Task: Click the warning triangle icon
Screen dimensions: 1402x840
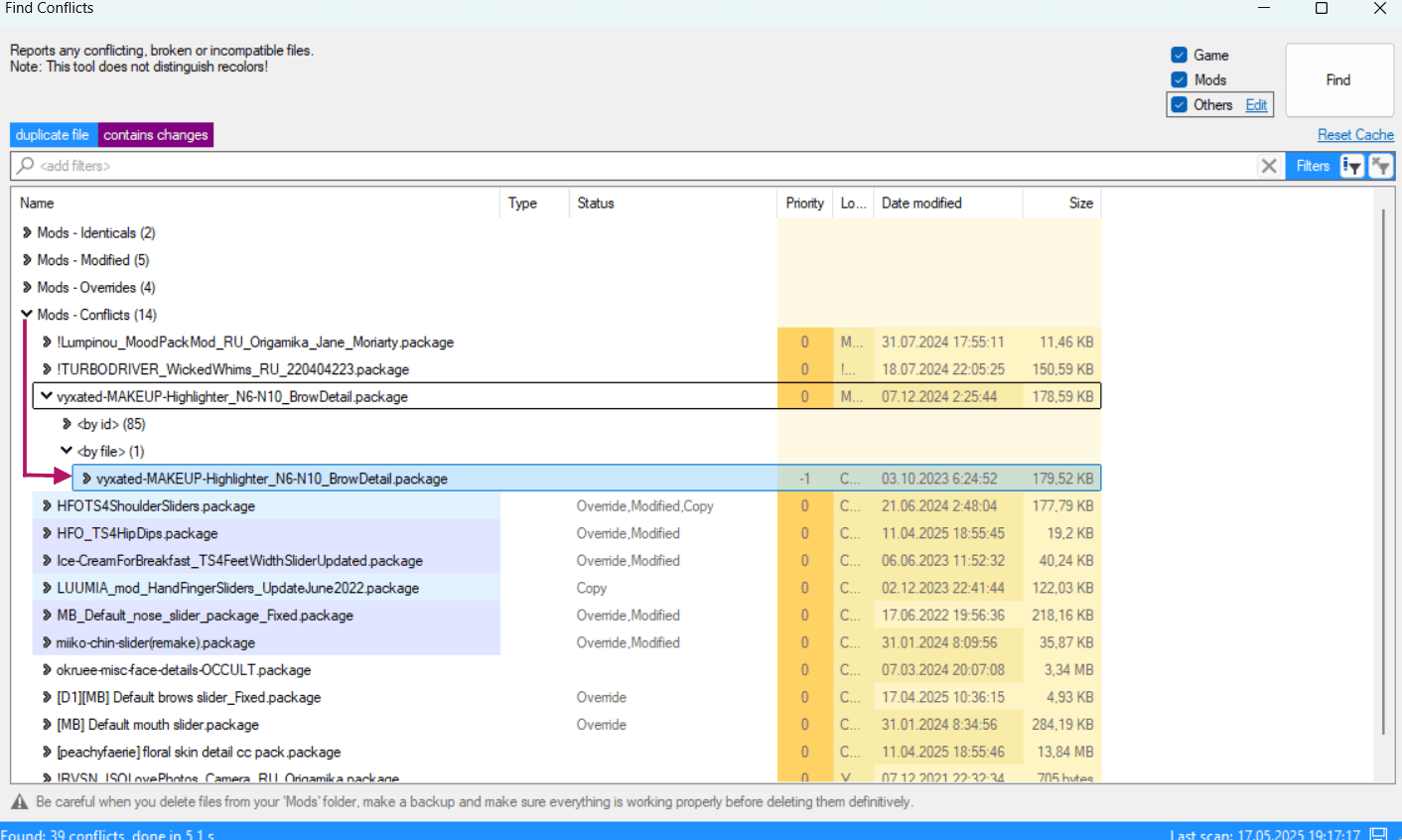Action: pos(20,801)
